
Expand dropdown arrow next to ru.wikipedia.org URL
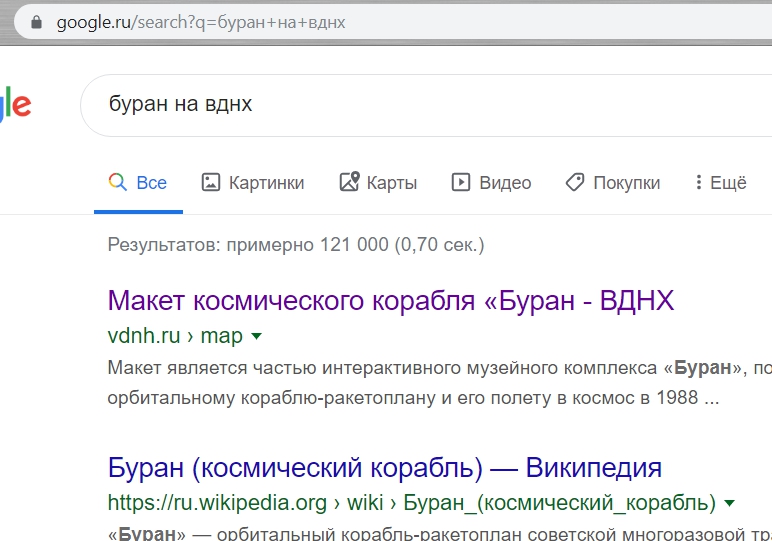click(729, 503)
